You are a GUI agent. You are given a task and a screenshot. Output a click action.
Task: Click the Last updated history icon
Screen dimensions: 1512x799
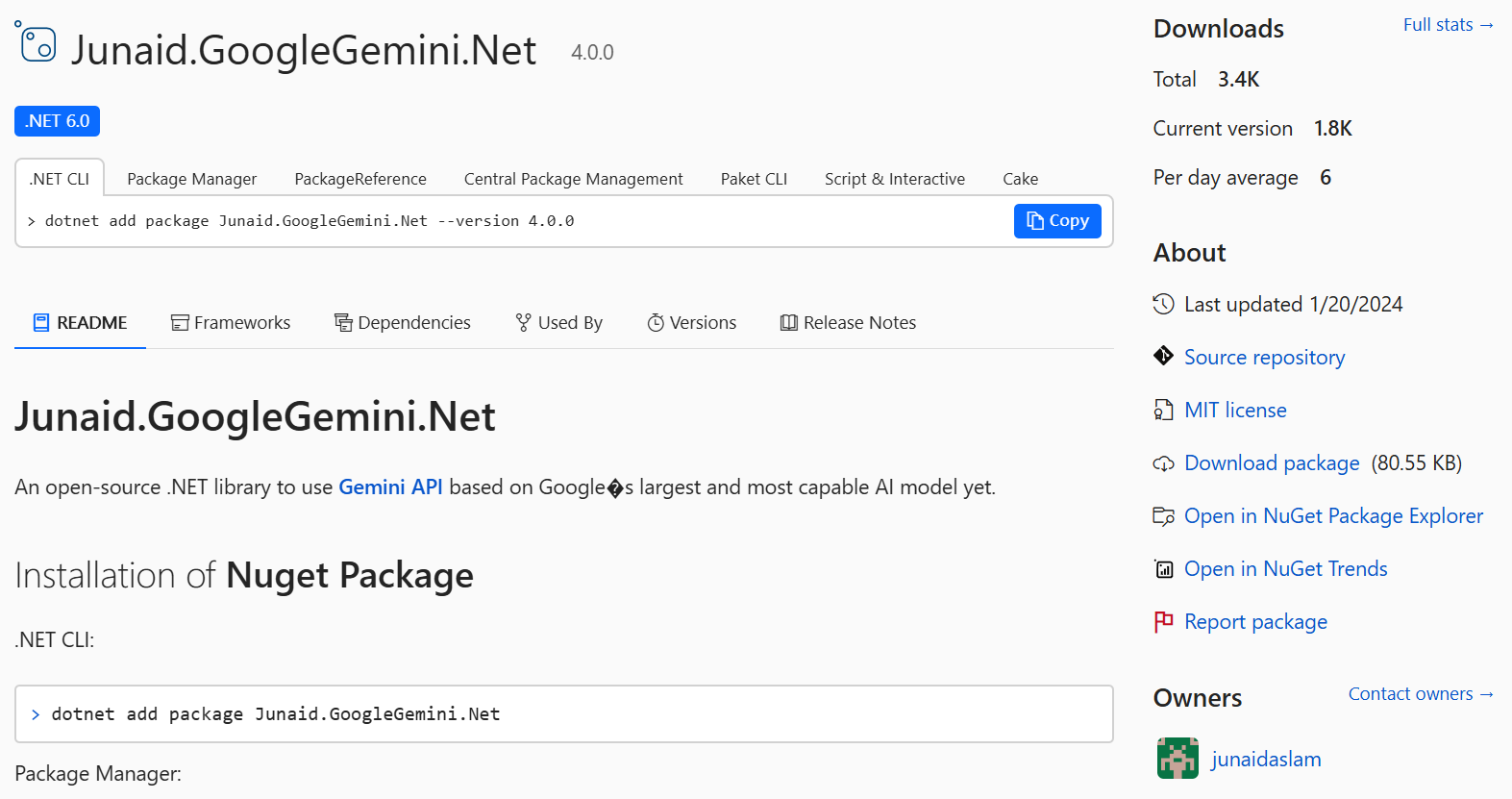1163,304
